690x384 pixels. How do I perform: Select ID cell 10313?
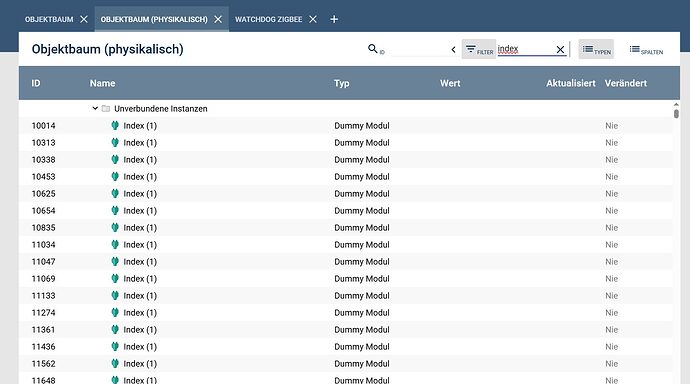[x=44, y=143]
